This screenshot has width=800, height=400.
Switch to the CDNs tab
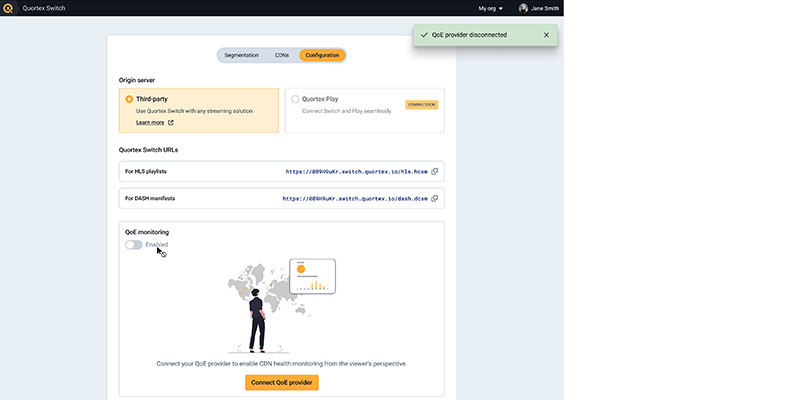[x=282, y=55]
